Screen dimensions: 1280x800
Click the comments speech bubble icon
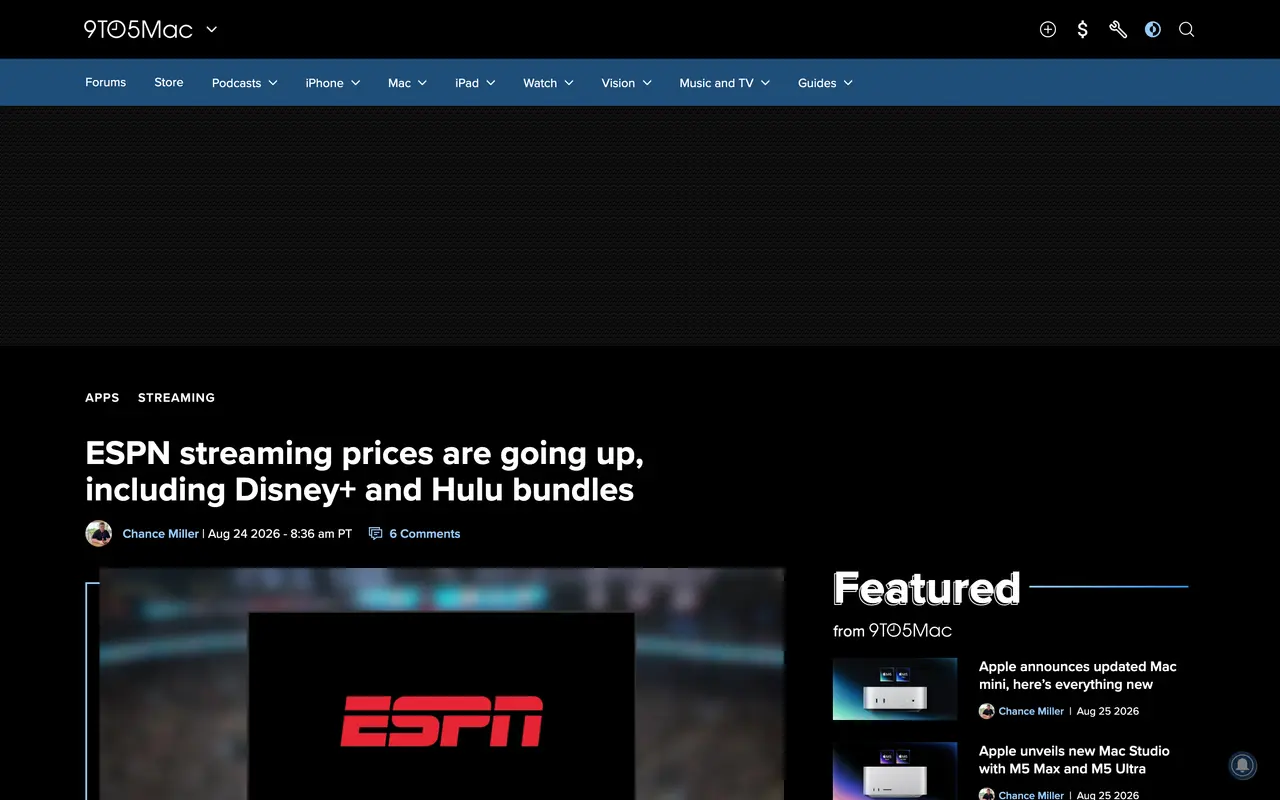376,534
